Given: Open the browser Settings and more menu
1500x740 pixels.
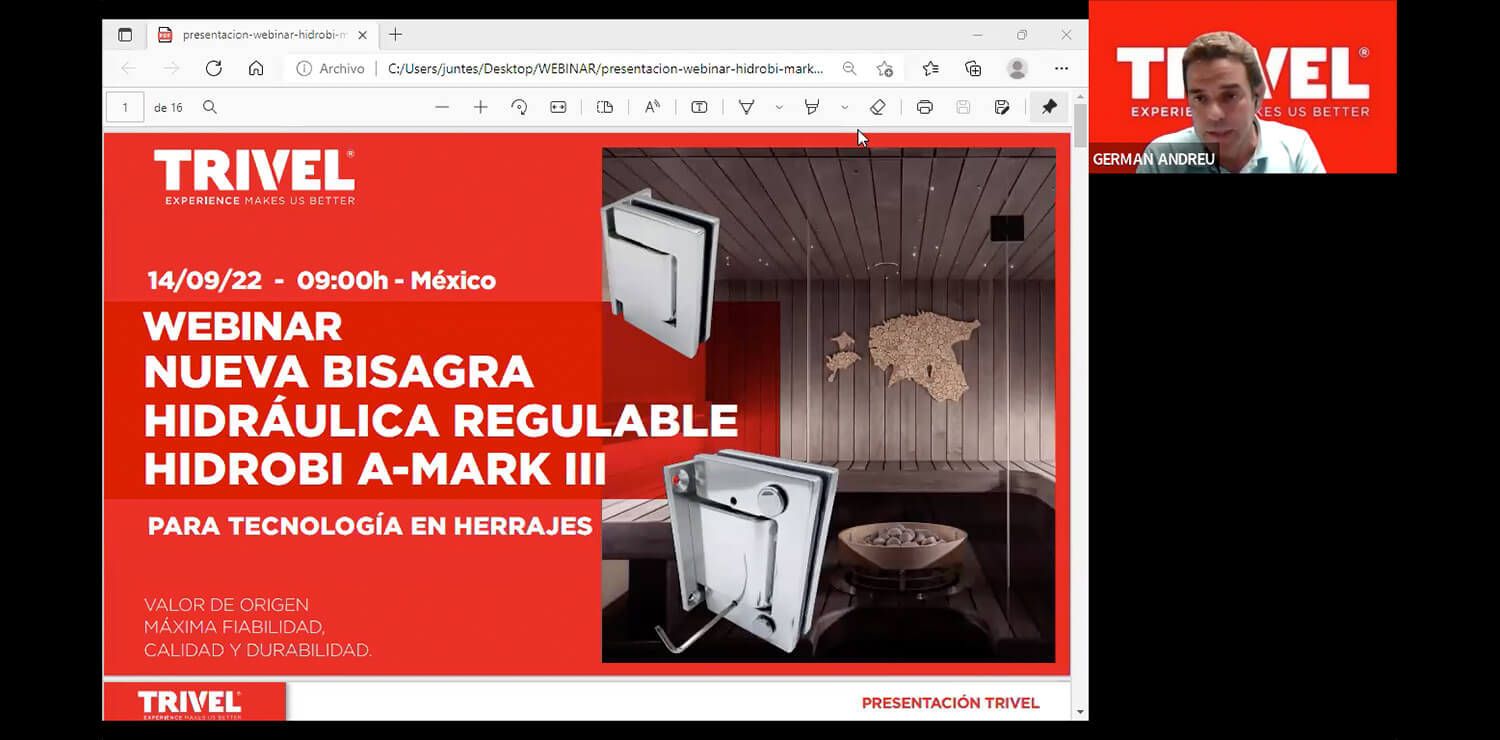Looking at the screenshot, I should click(1061, 68).
